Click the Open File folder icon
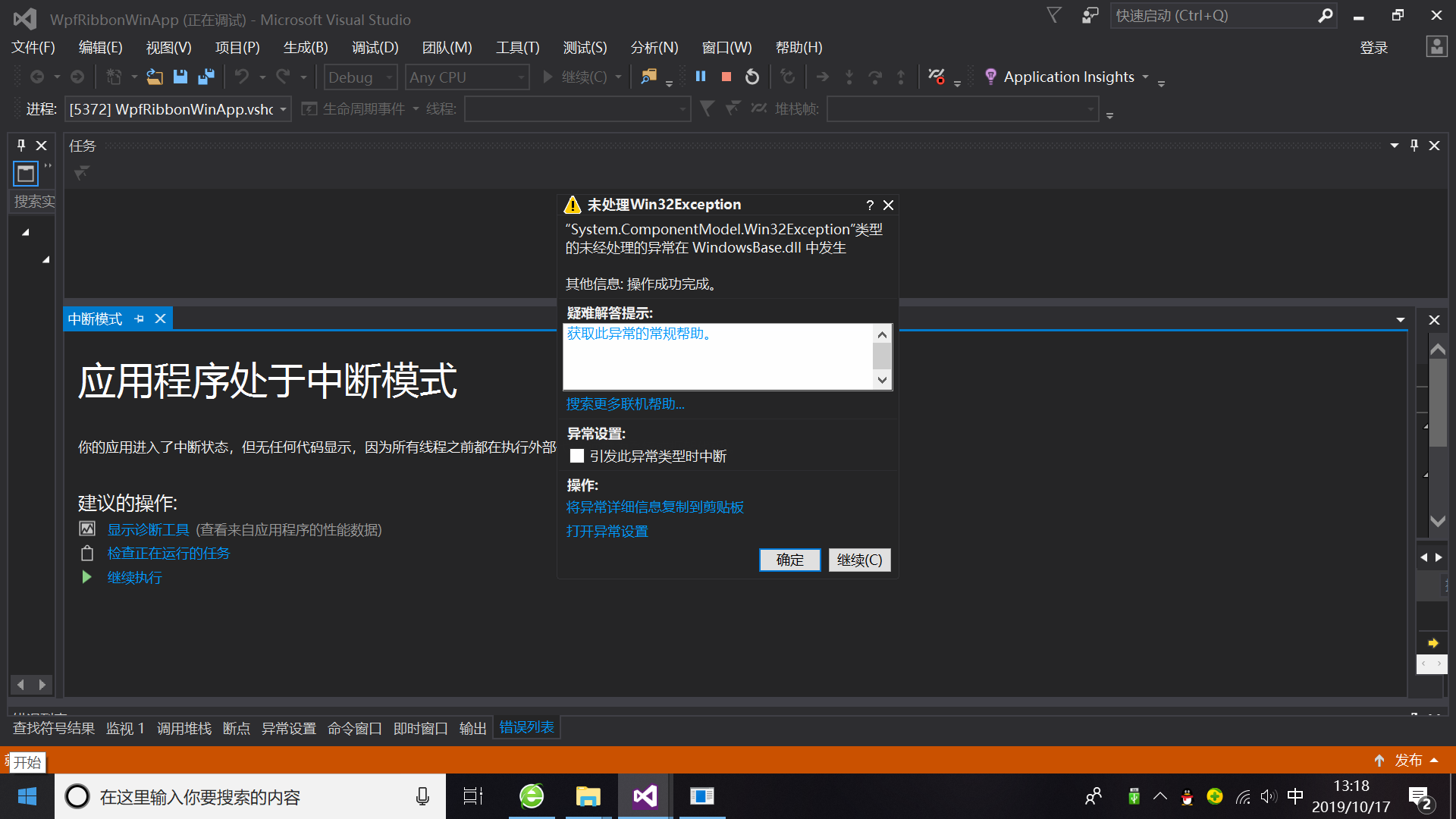The image size is (1456, 819). pyautogui.click(x=154, y=77)
